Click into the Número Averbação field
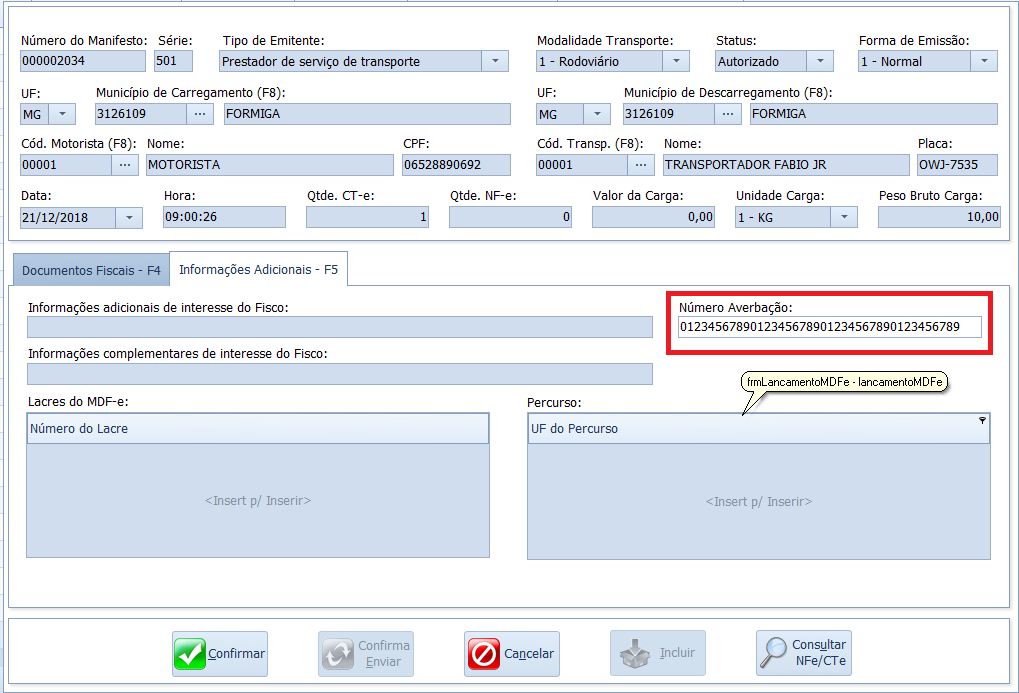The width and height of the screenshot is (1019, 693). pyautogui.click(x=829, y=327)
